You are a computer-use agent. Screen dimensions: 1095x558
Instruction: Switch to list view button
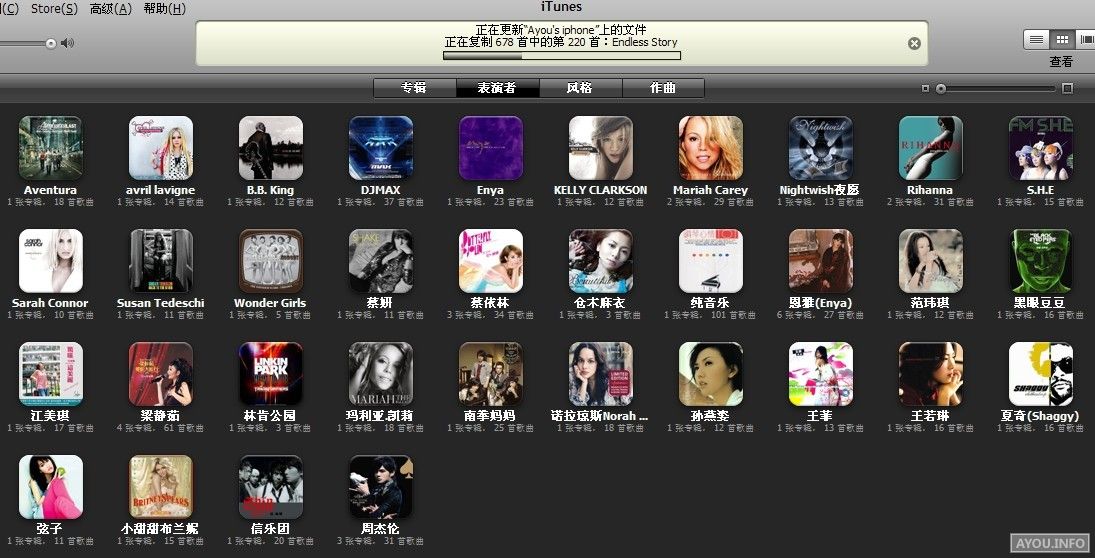tap(1036, 40)
